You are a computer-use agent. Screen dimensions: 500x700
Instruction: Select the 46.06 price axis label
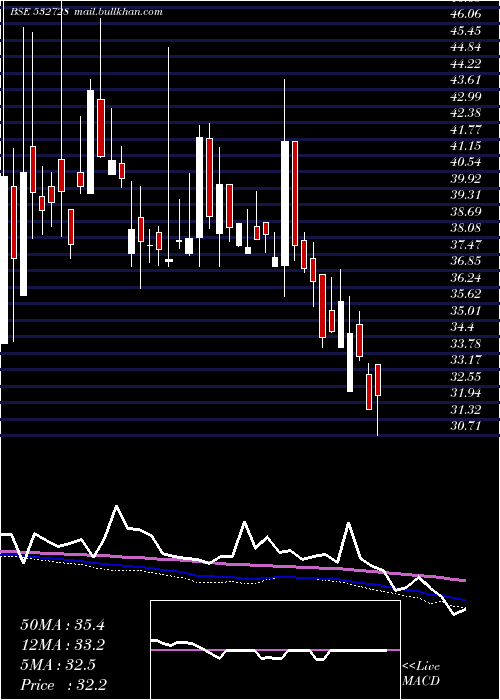[466, 14]
